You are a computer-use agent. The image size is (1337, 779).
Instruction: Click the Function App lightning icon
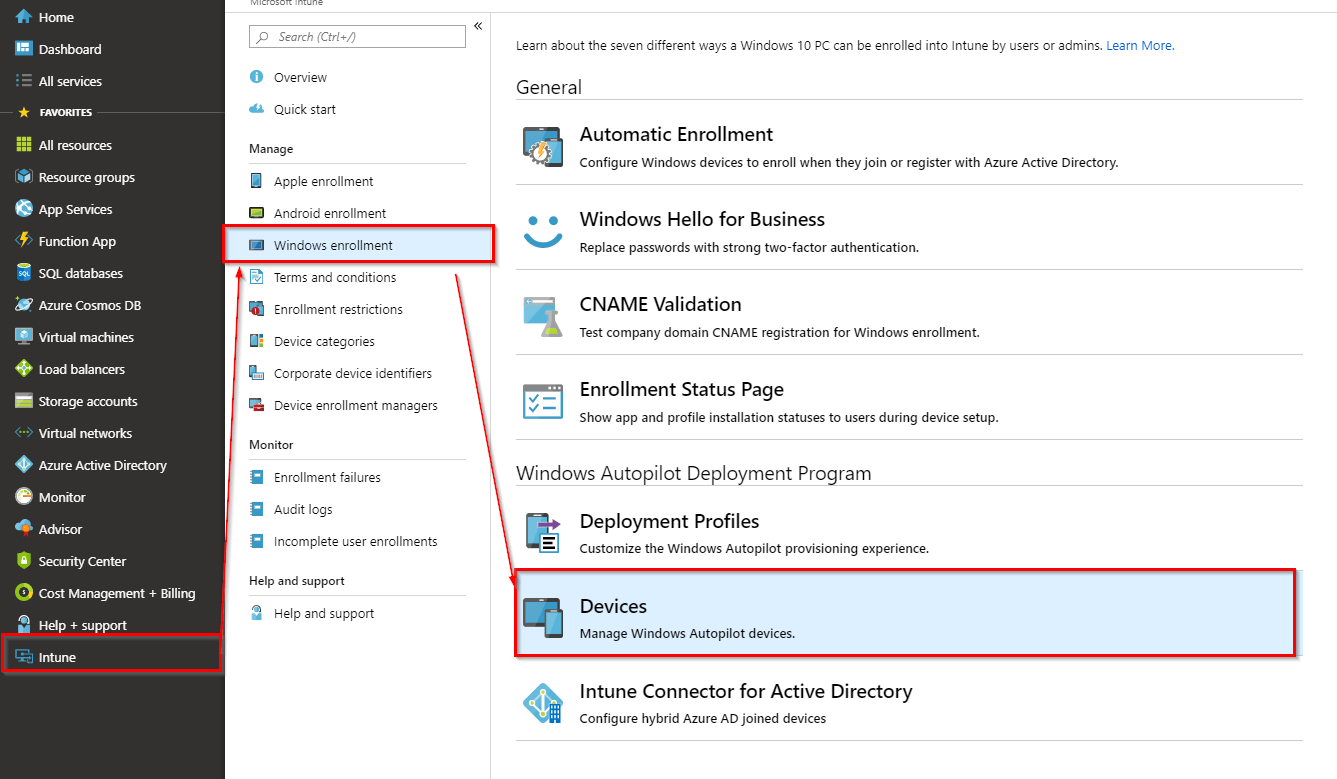[24, 241]
